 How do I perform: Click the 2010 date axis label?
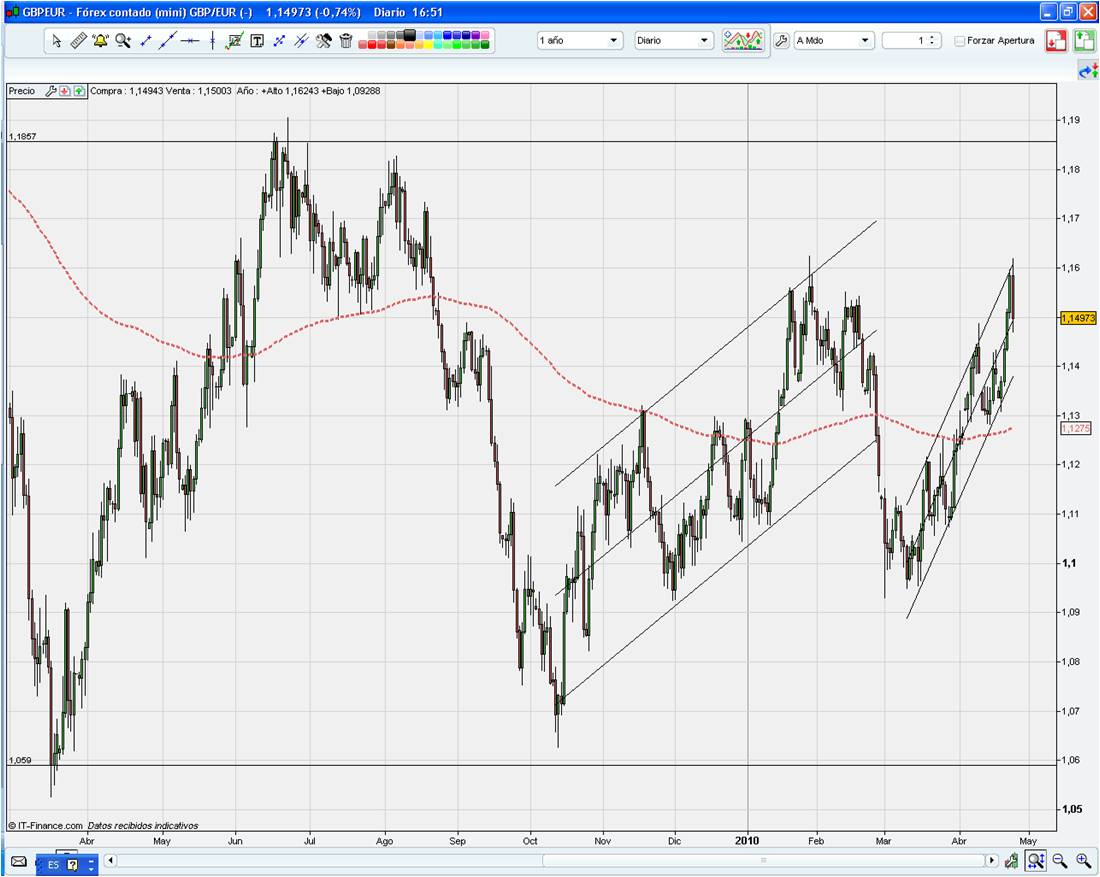click(747, 841)
